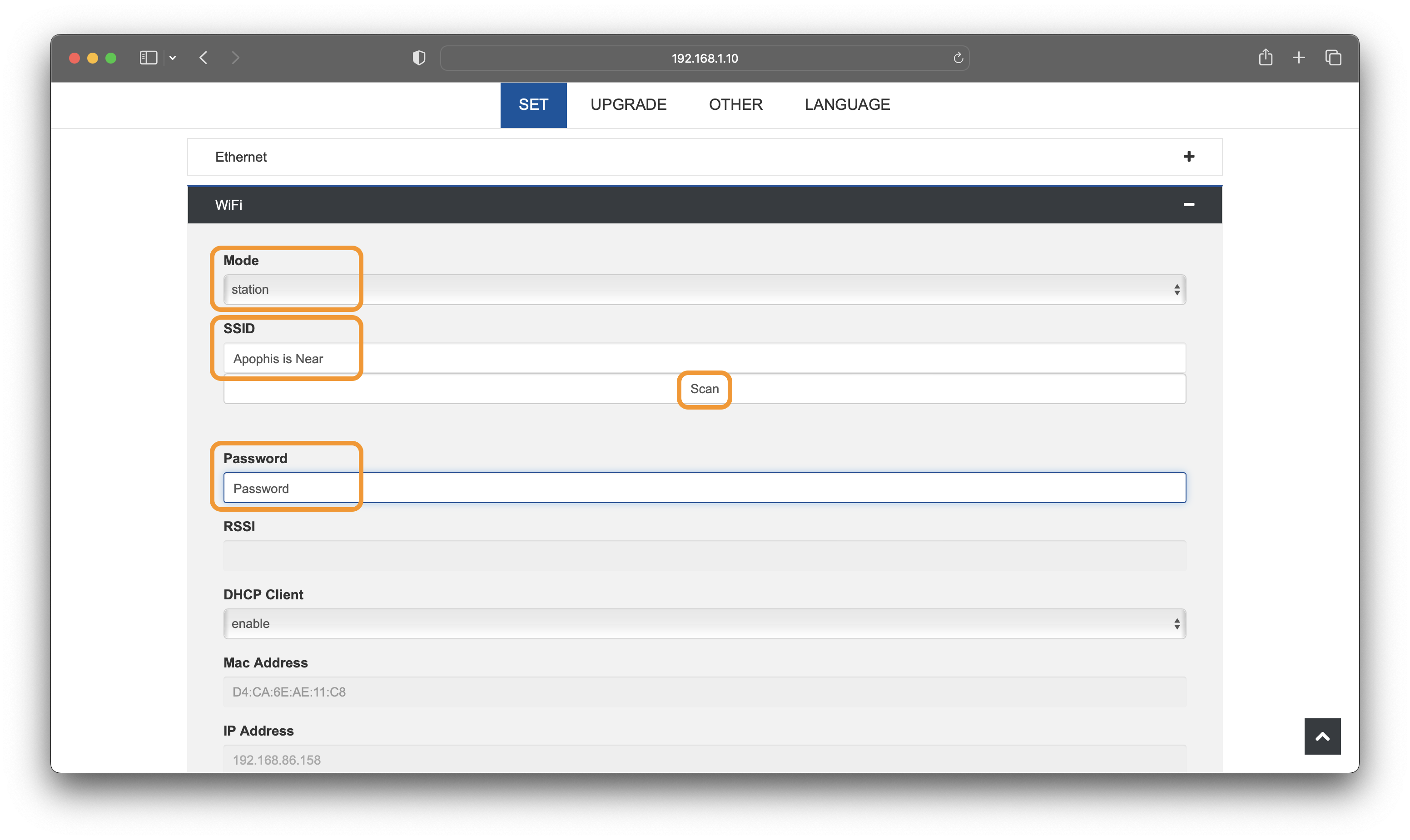1410x840 pixels.
Task: Switch to the OTHER tab
Action: (735, 105)
